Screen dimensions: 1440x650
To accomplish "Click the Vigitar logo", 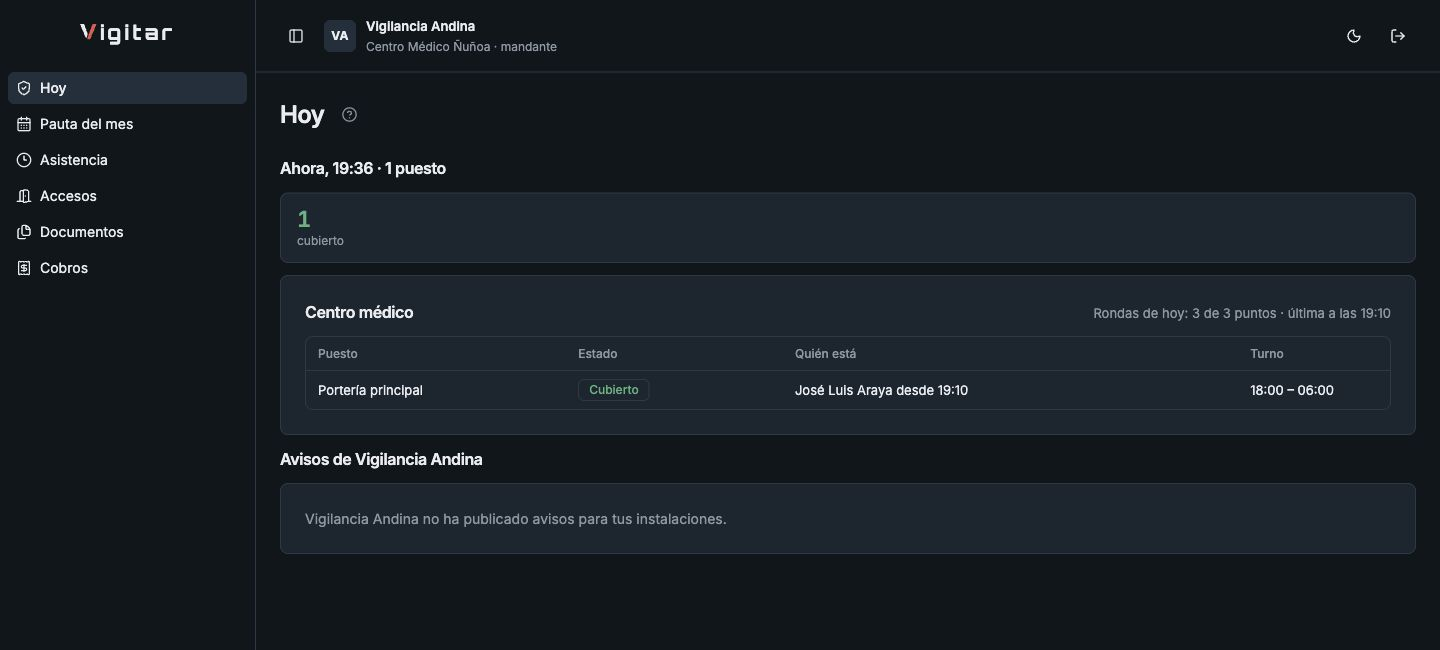I will point(126,33).
